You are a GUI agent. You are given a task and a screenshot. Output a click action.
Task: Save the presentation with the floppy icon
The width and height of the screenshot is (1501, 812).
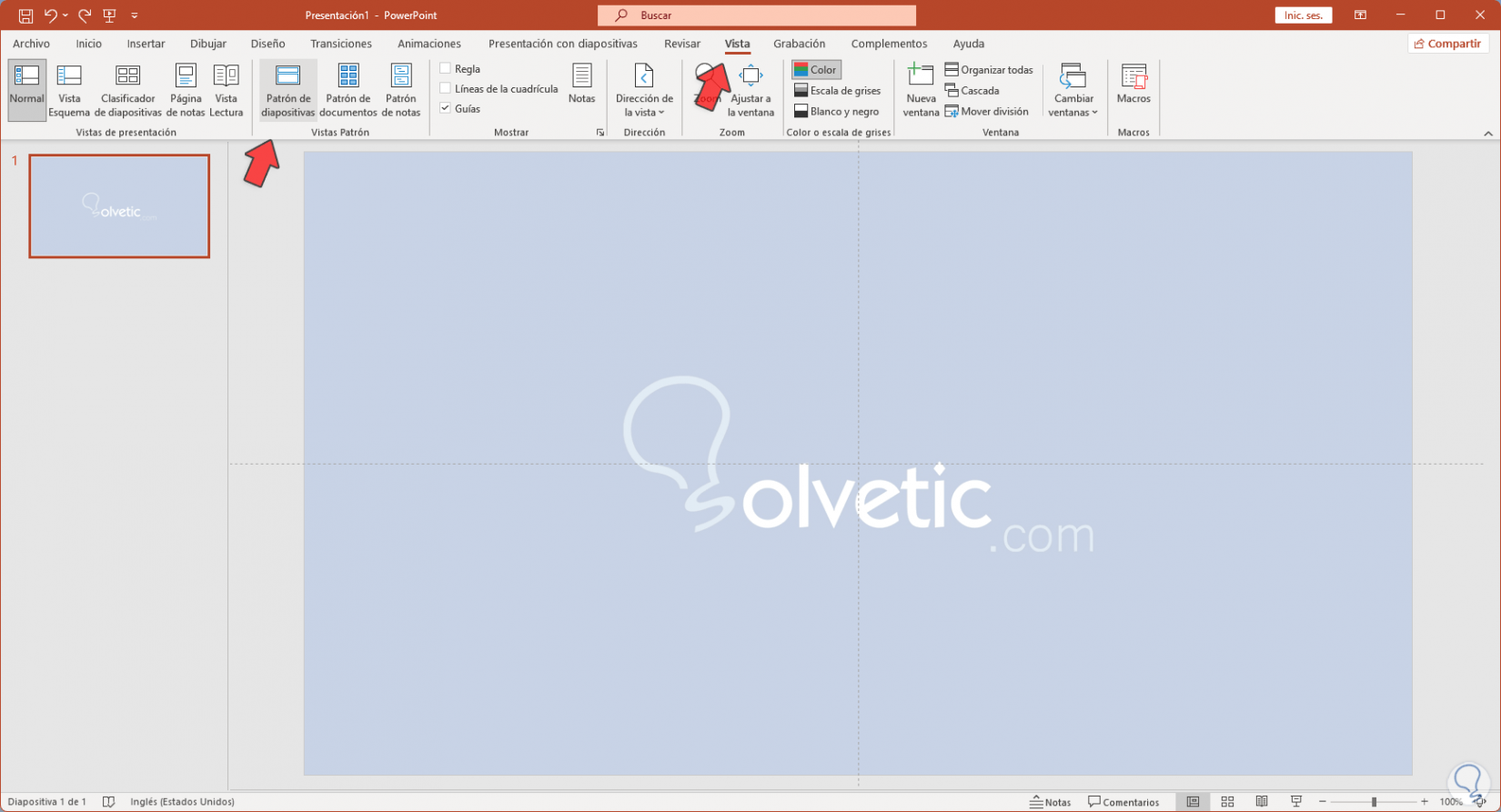pos(25,15)
